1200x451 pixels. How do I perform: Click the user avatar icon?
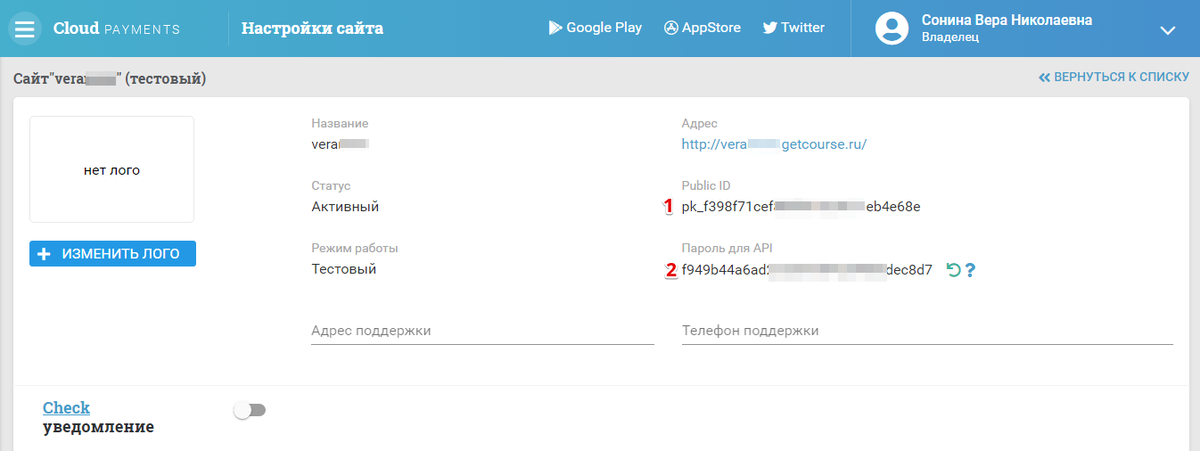(891, 28)
